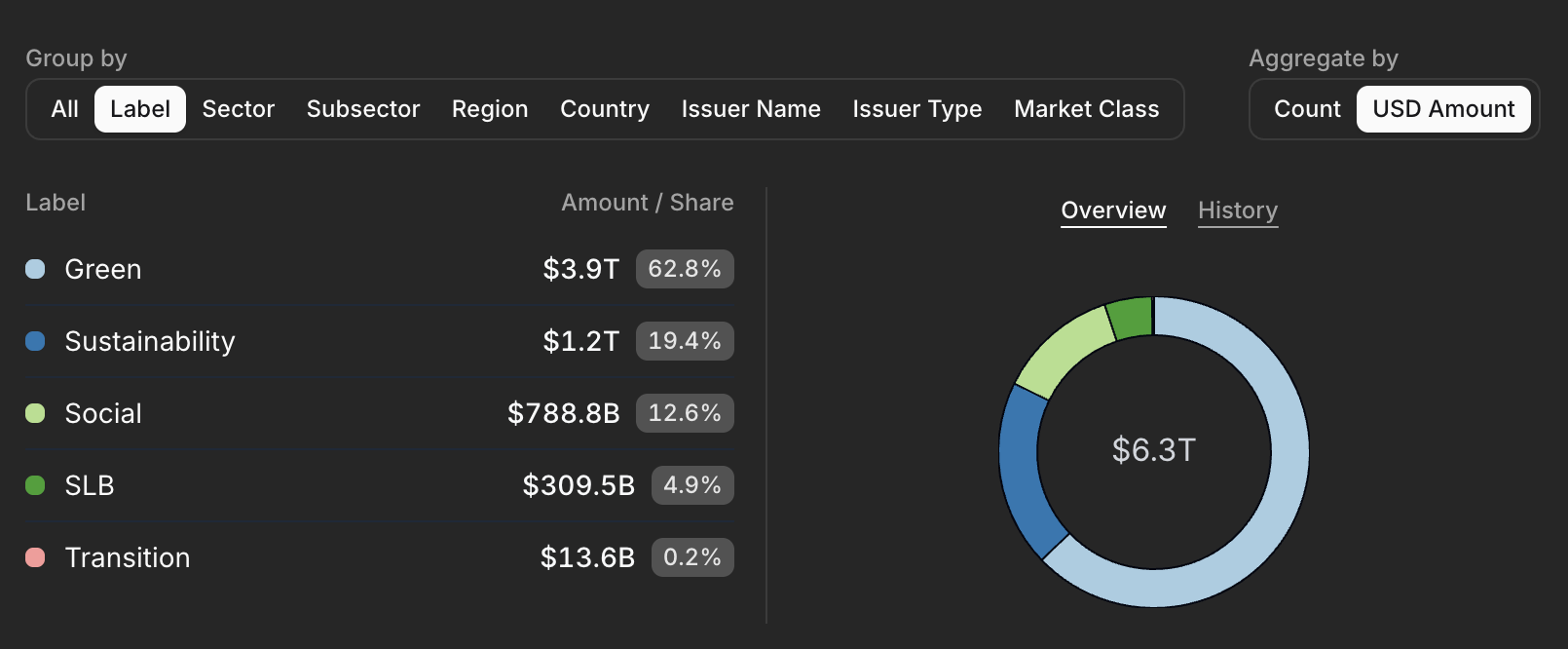Select the Green row label
Screen dimensions: 1568x649
(103, 269)
